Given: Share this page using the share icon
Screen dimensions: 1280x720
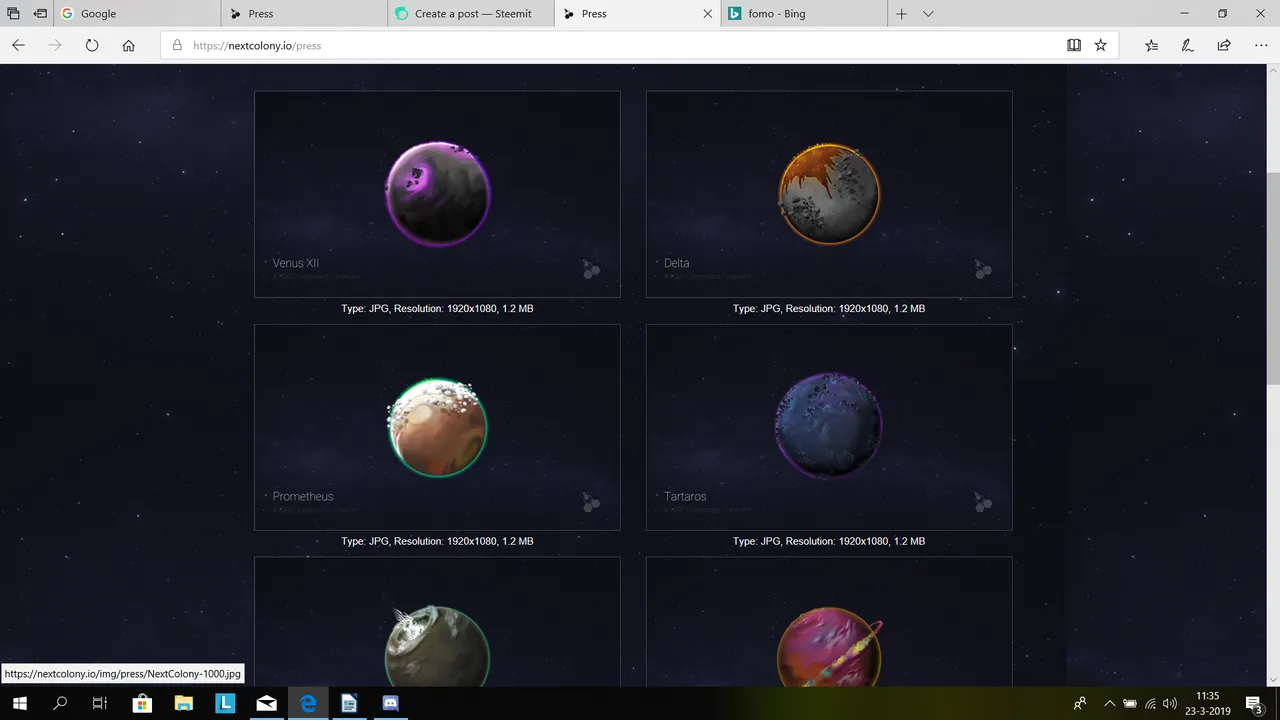Looking at the screenshot, I should tap(1224, 45).
